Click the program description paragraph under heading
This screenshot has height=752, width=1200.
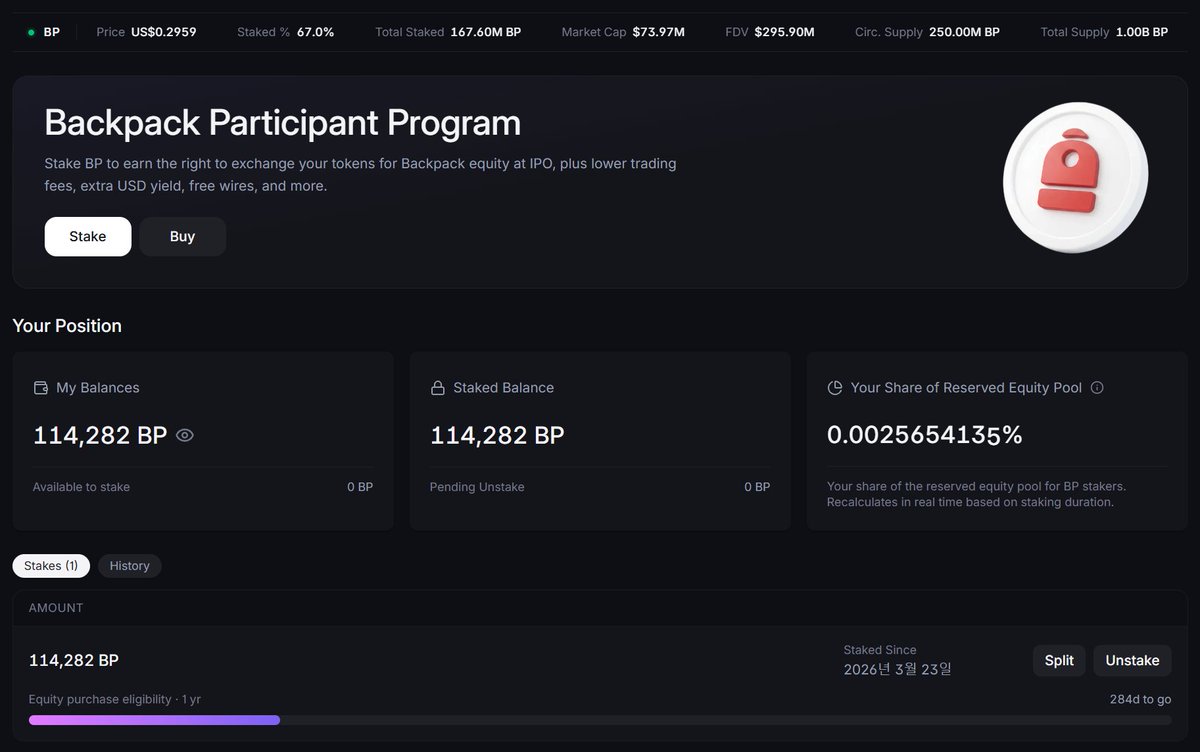click(360, 175)
